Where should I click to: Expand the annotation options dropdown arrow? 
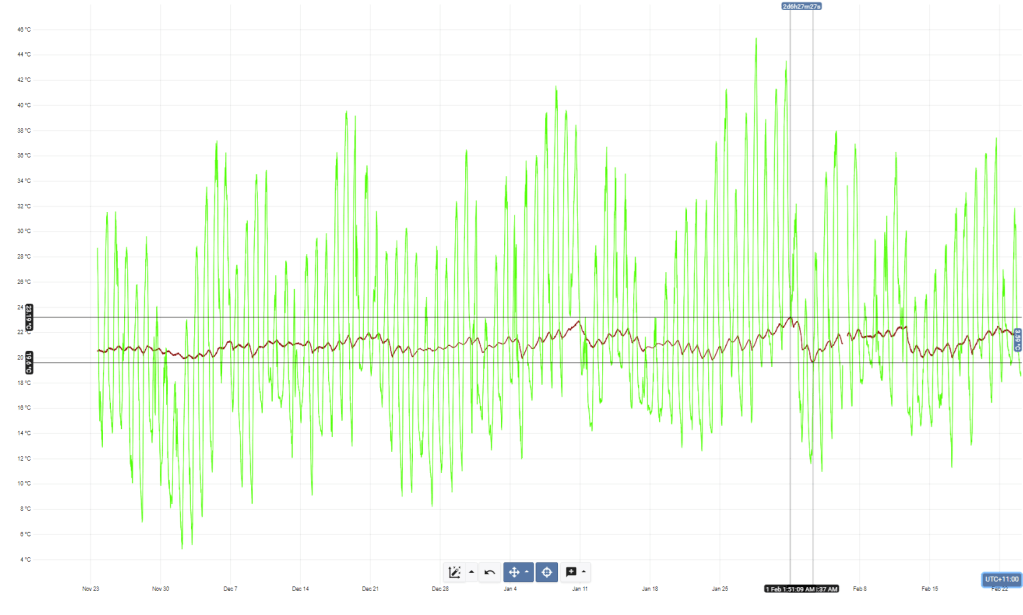(x=584, y=572)
